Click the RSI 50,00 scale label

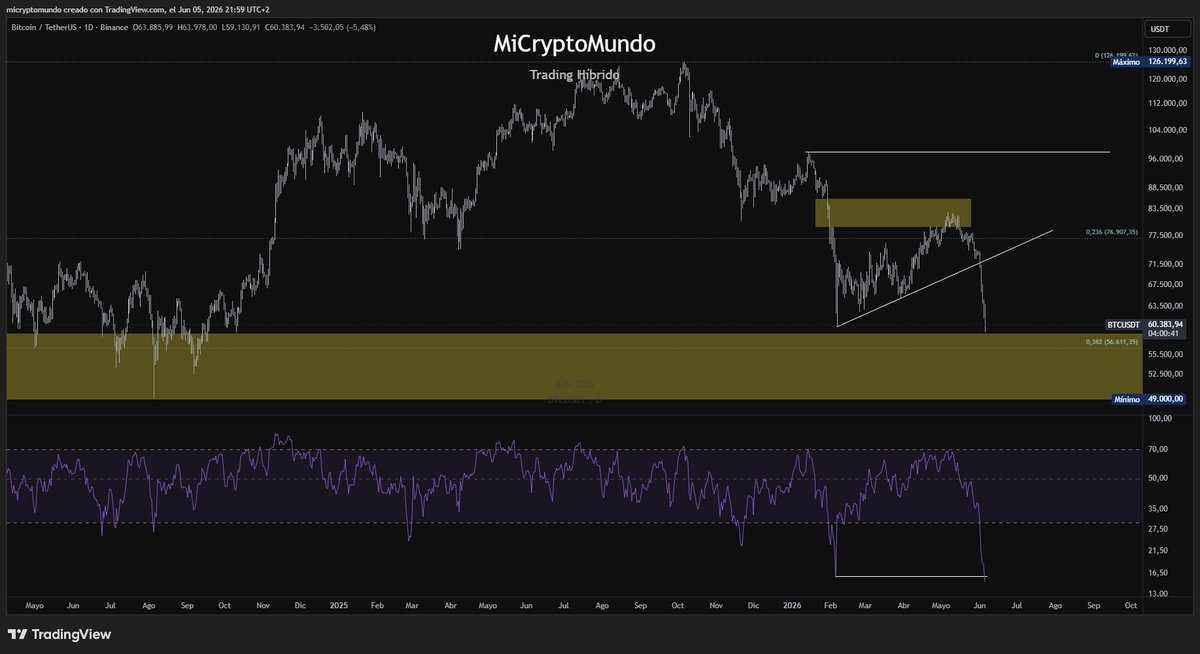(1158, 479)
